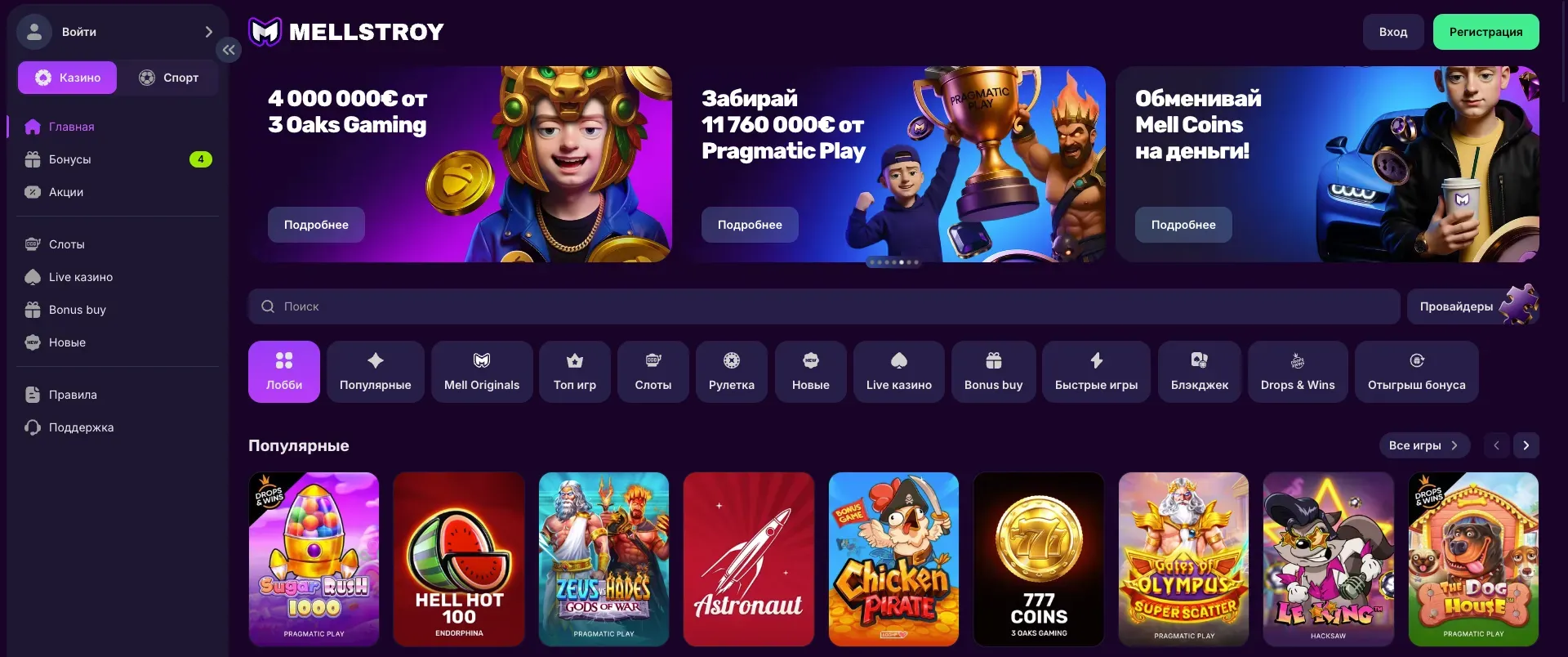
Task: Open the Mell Originals tab
Action: click(x=482, y=372)
